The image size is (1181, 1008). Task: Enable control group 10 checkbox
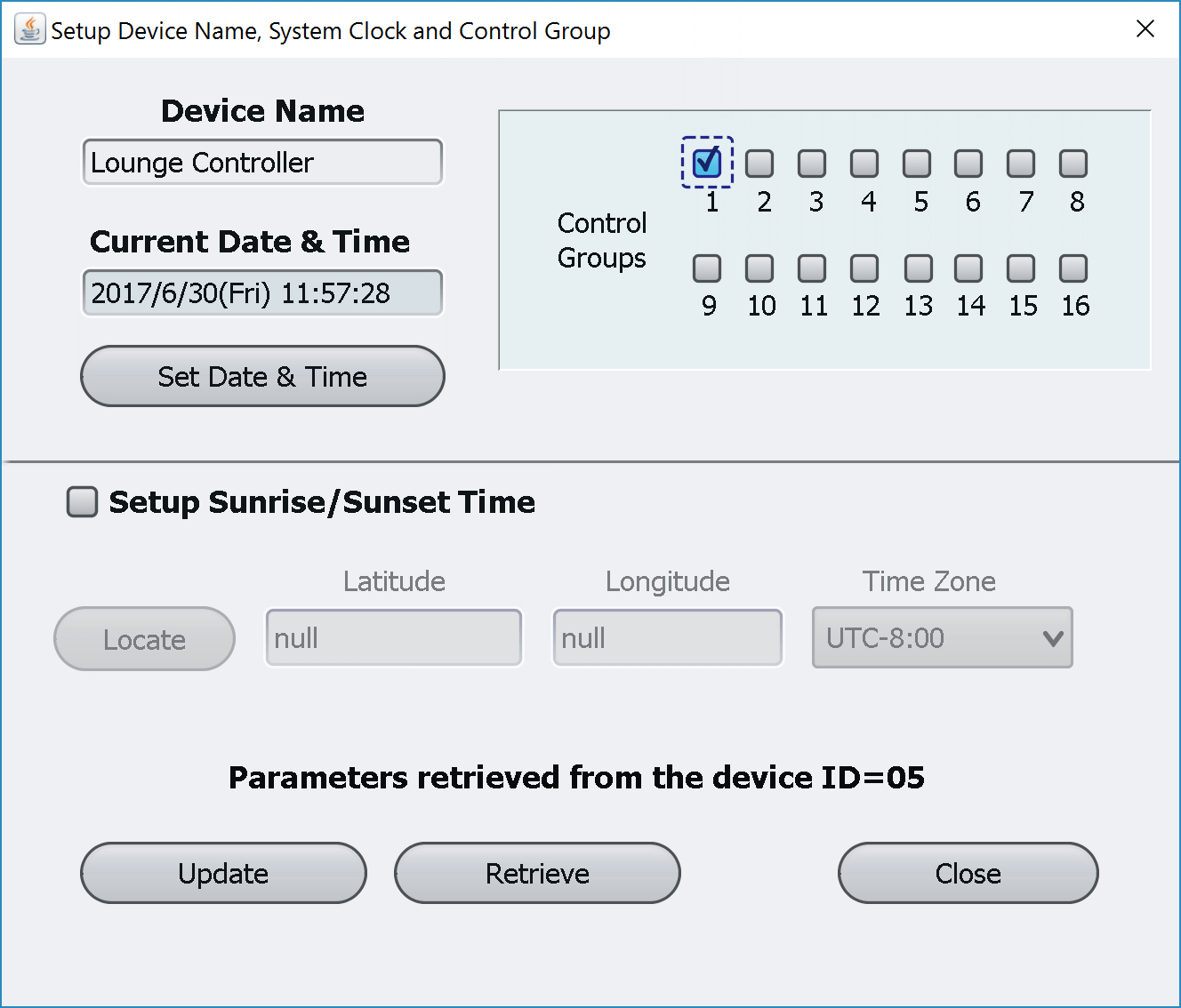click(759, 268)
